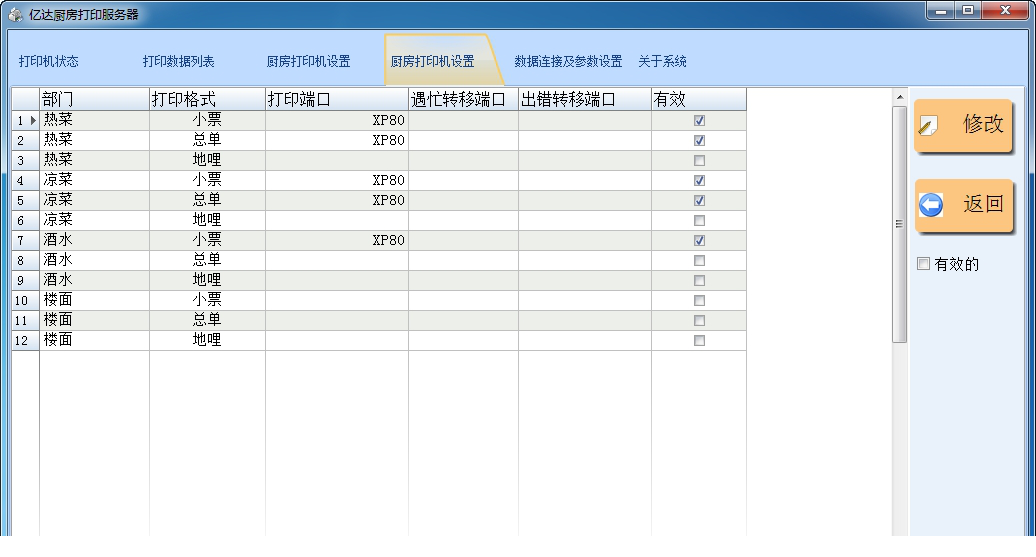1036x557 pixels.
Task: Click the 打印端口 column header
Action: 337,99
